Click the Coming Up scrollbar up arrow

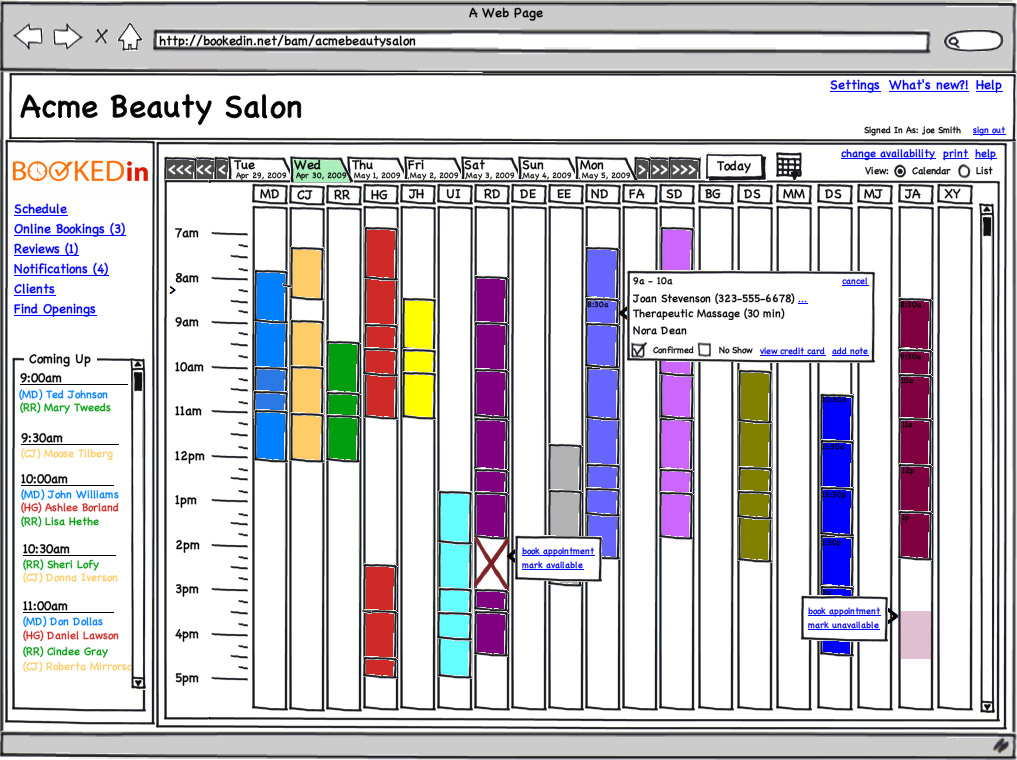pos(138,365)
